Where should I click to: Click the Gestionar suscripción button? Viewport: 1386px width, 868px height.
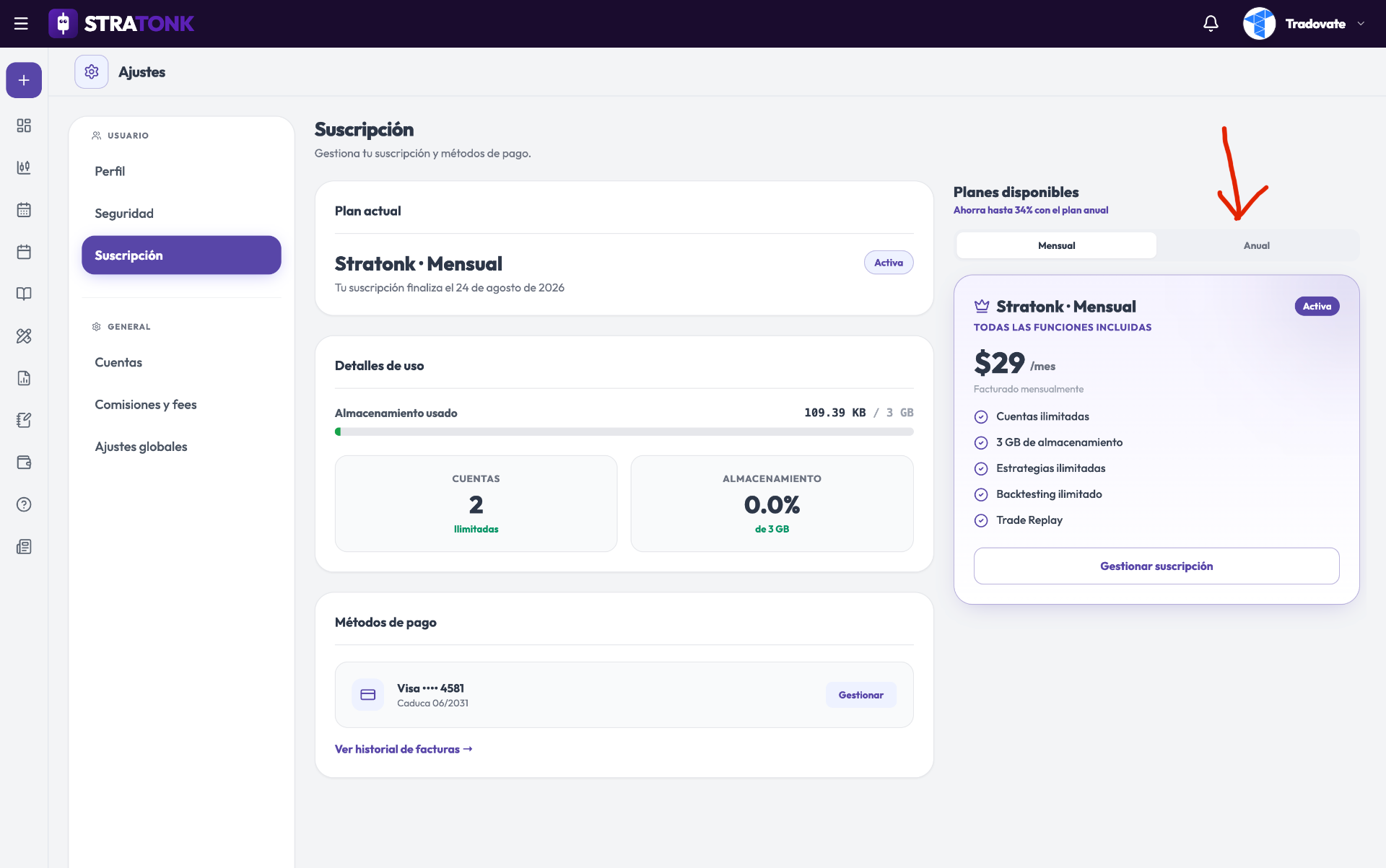coord(1156,566)
